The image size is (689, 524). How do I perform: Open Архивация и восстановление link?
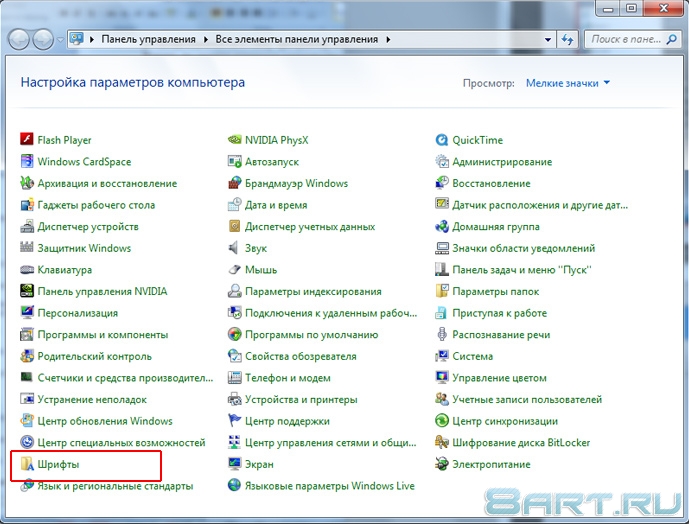tap(107, 183)
